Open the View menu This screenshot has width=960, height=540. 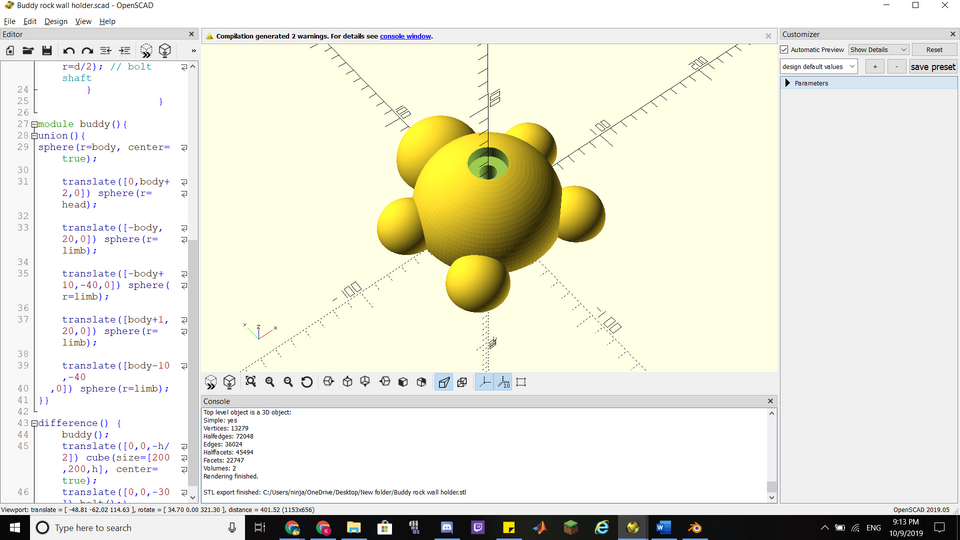coord(83,21)
